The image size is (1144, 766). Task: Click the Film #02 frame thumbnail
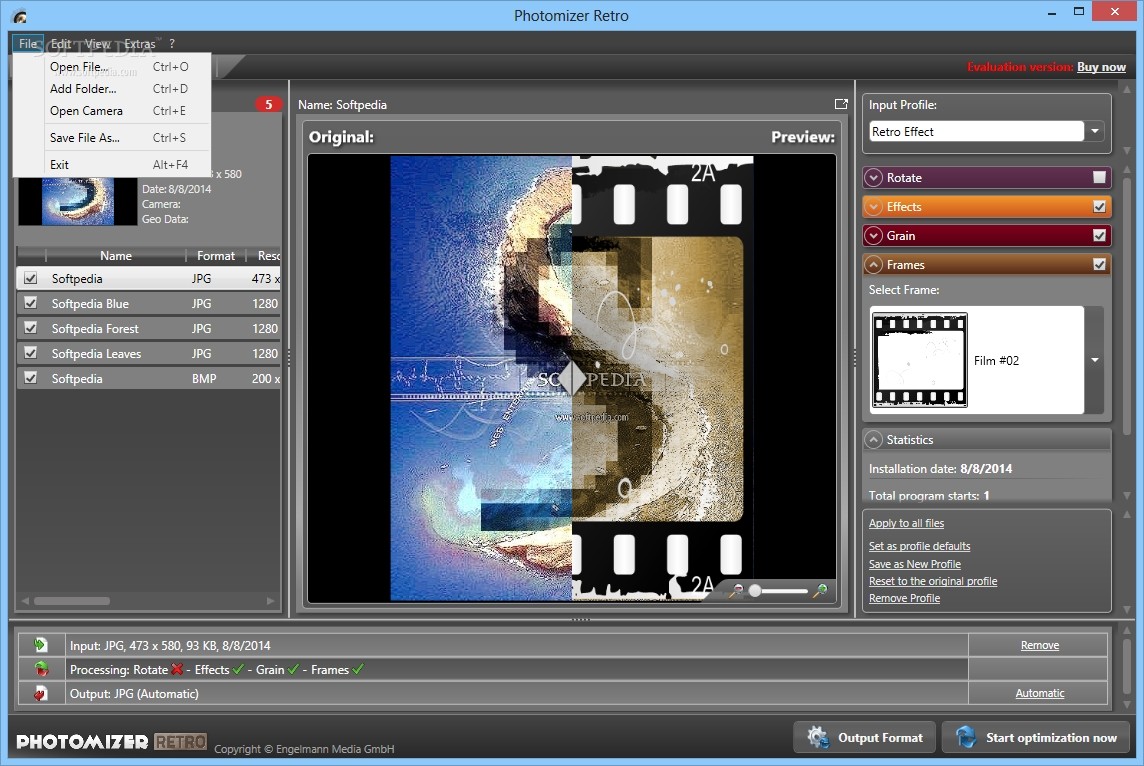point(919,360)
